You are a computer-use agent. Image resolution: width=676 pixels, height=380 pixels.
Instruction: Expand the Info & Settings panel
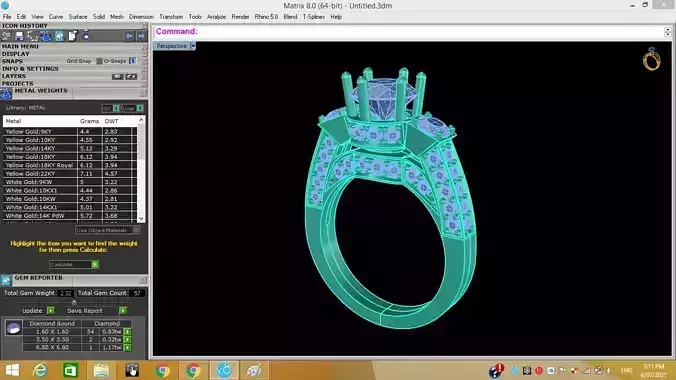(30, 69)
